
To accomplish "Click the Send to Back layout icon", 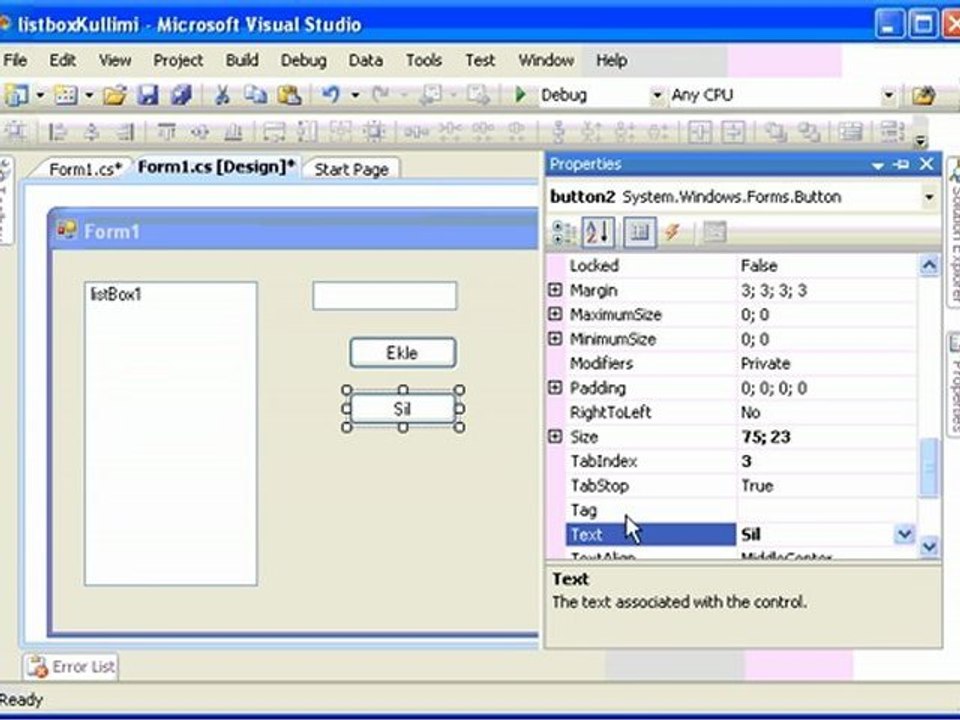I will tap(809, 132).
